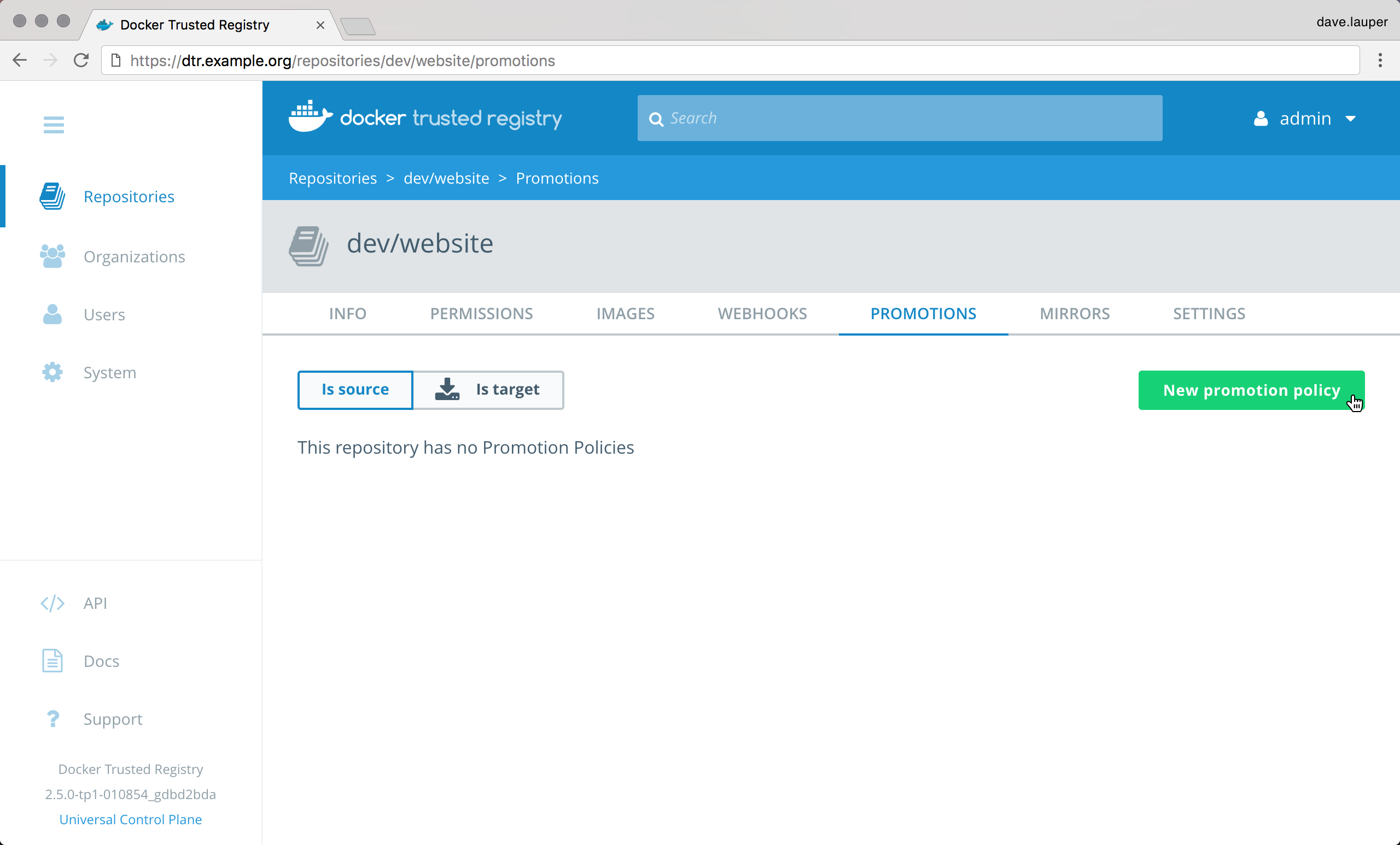Click the Docs document icon
The height and width of the screenshot is (845, 1400).
52,661
